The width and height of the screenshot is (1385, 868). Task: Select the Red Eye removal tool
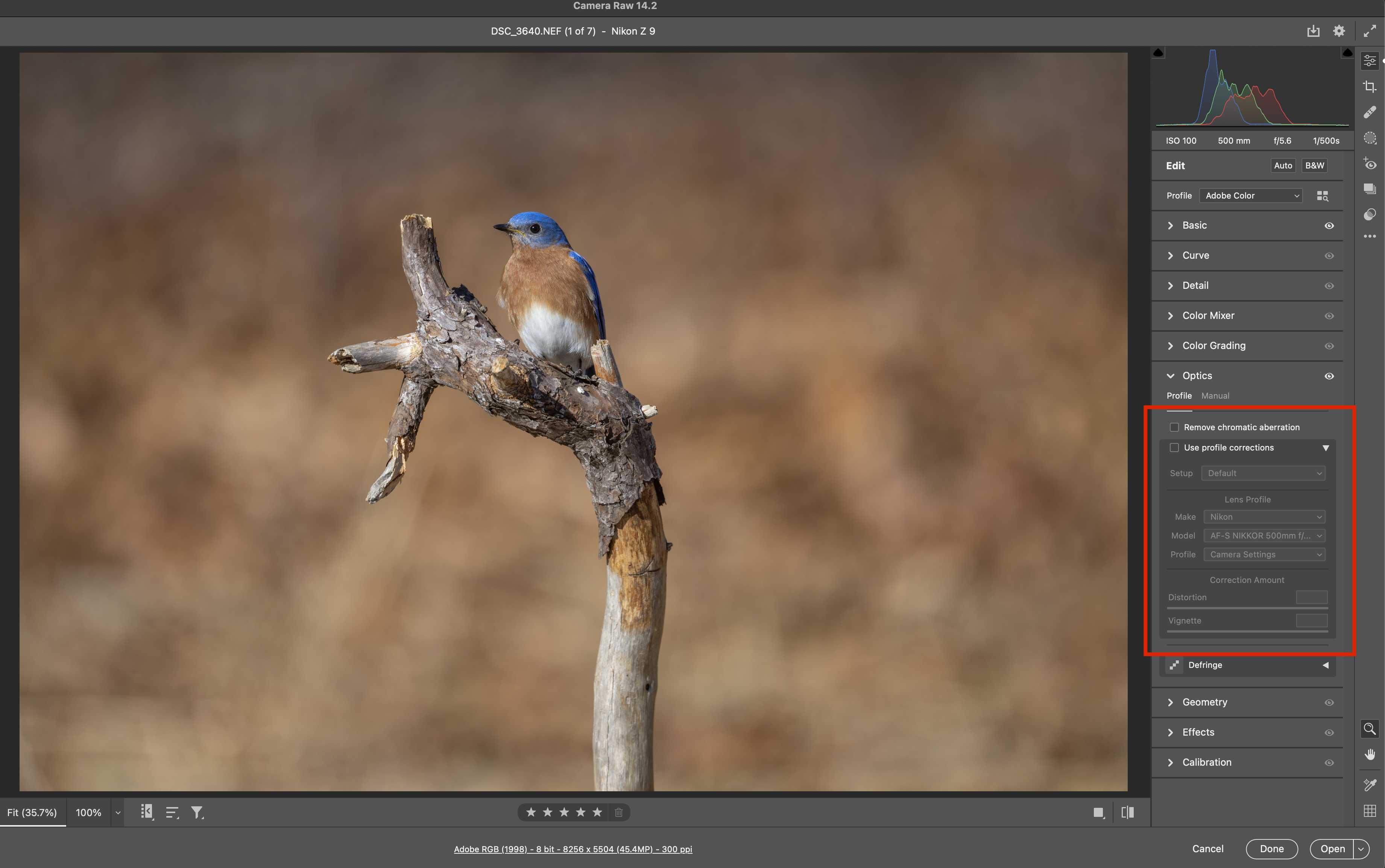tap(1370, 164)
